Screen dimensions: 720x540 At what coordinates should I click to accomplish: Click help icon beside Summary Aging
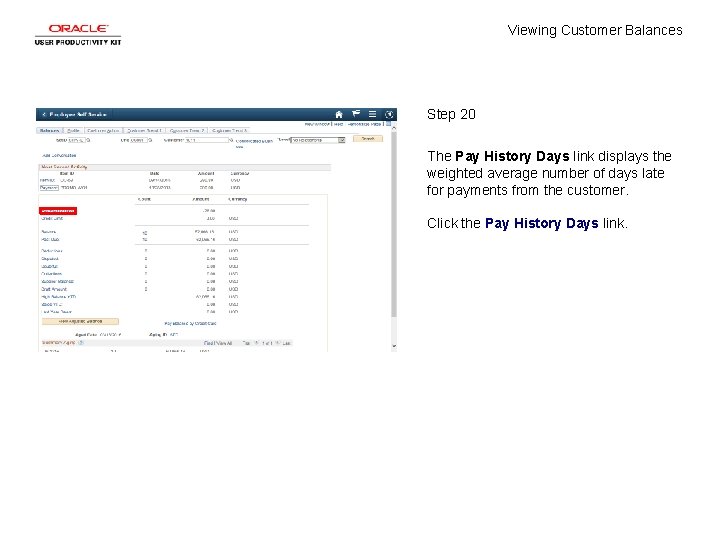click(81, 343)
